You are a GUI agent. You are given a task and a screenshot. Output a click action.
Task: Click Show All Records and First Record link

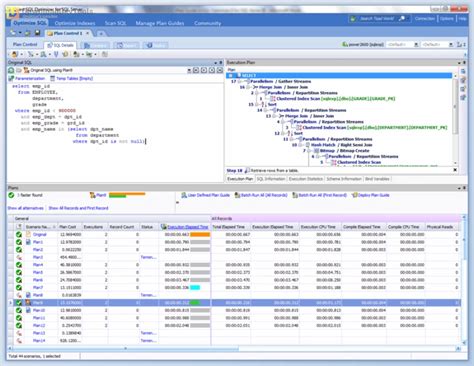coord(78,208)
